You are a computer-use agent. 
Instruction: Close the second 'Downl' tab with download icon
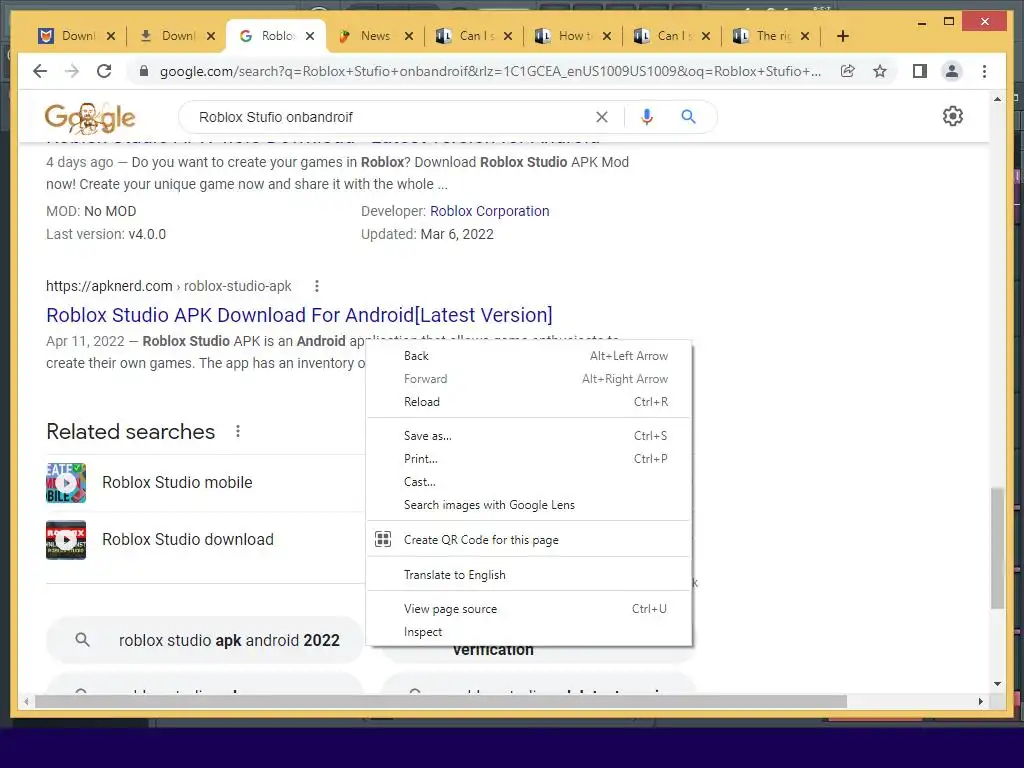point(211,36)
